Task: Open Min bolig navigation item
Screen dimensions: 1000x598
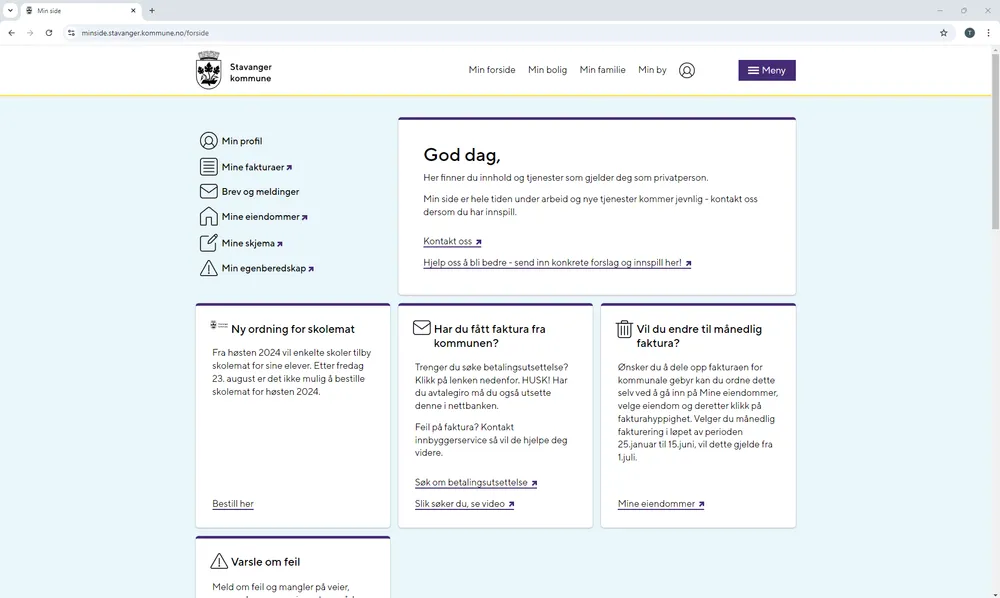Action: (x=547, y=70)
